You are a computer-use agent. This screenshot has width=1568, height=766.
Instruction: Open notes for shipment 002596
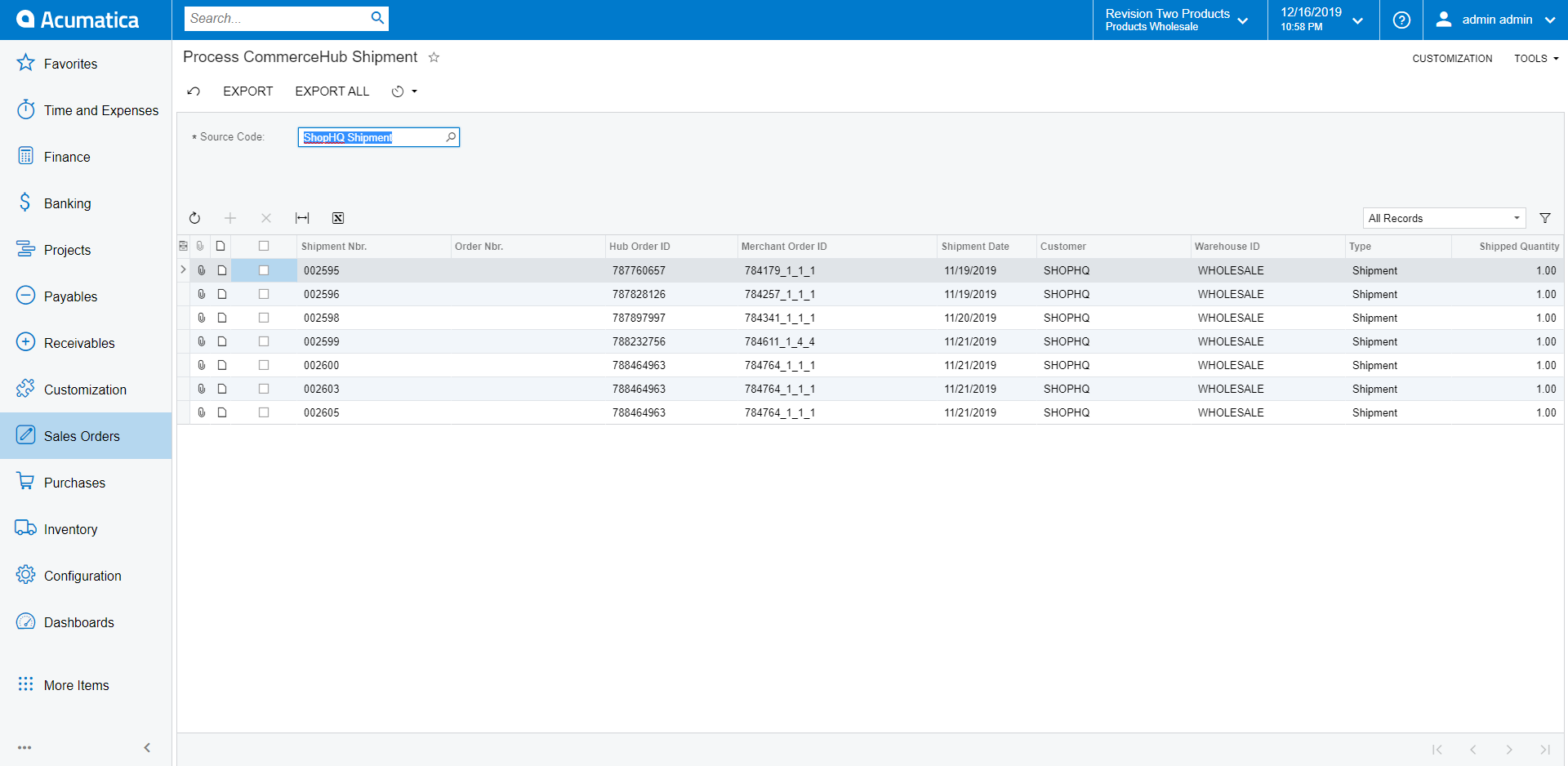click(x=221, y=294)
